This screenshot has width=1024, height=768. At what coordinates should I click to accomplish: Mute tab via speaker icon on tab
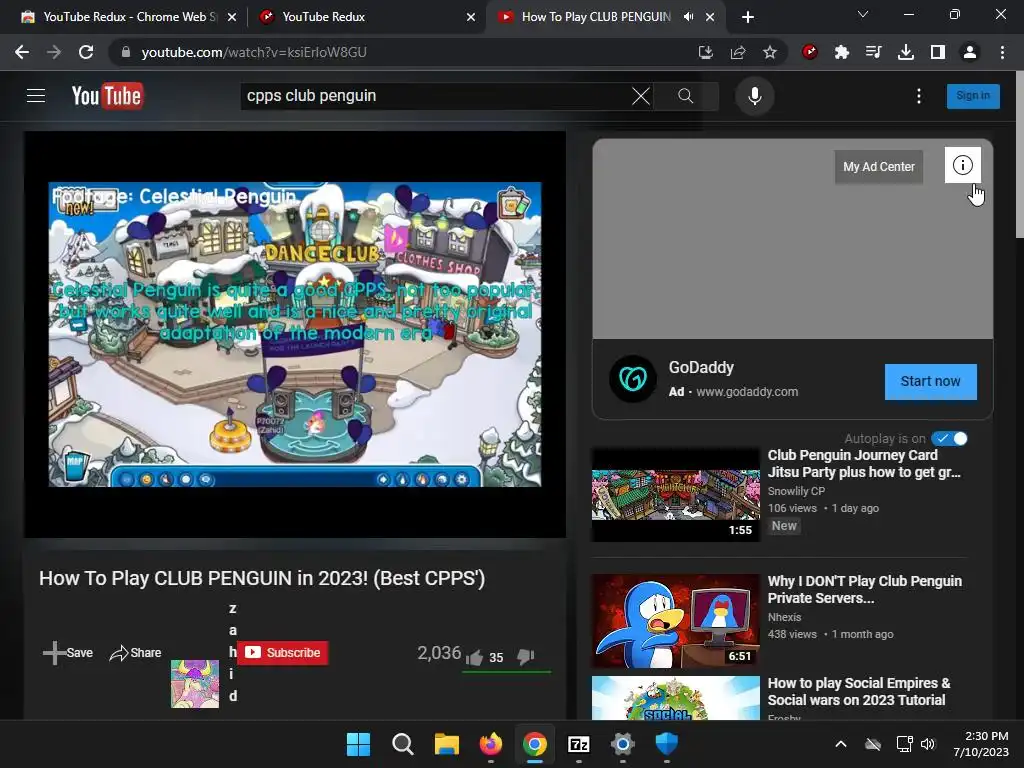pos(688,17)
